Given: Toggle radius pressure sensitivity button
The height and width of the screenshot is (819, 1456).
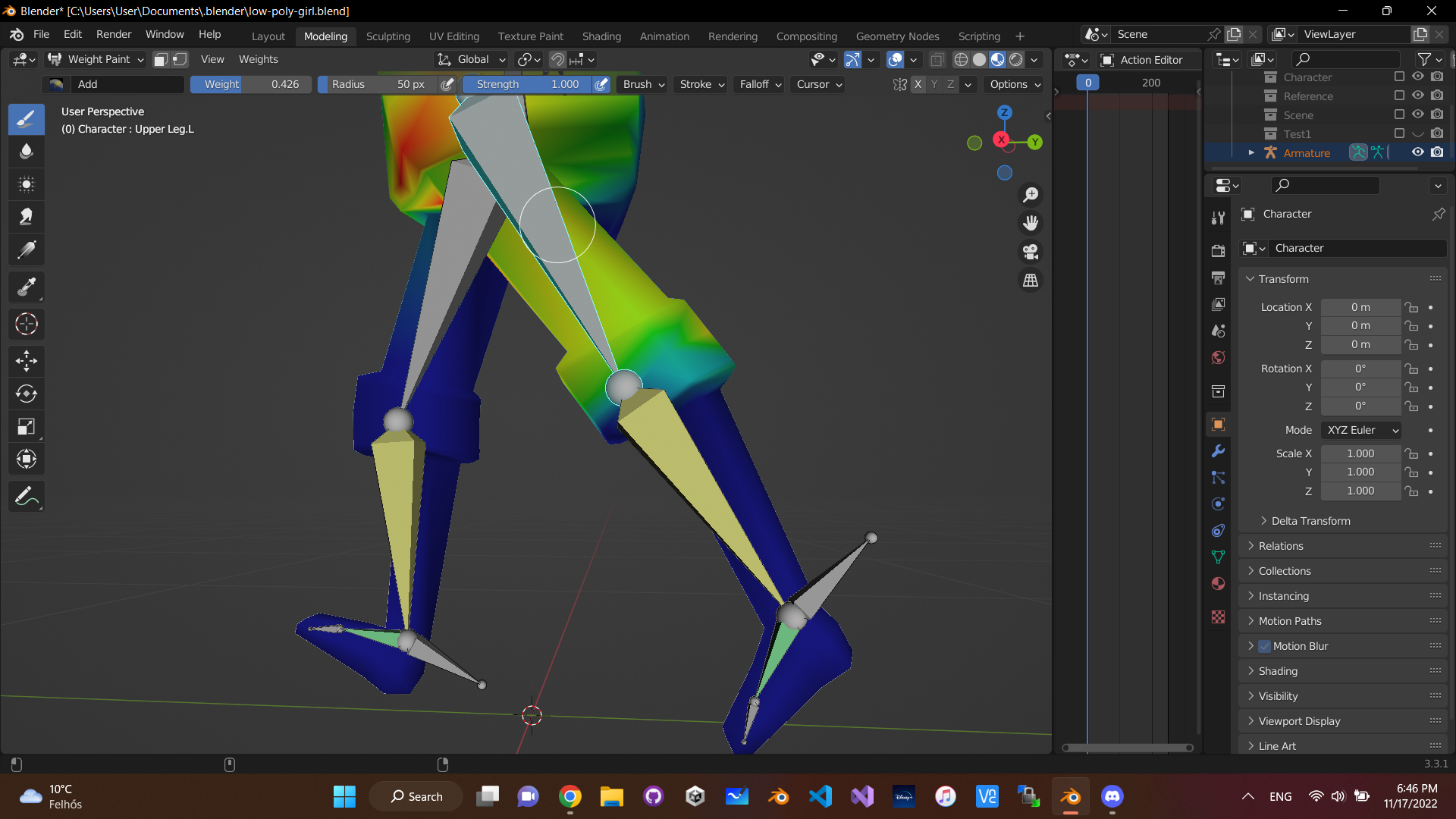Looking at the screenshot, I should click(x=447, y=84).
